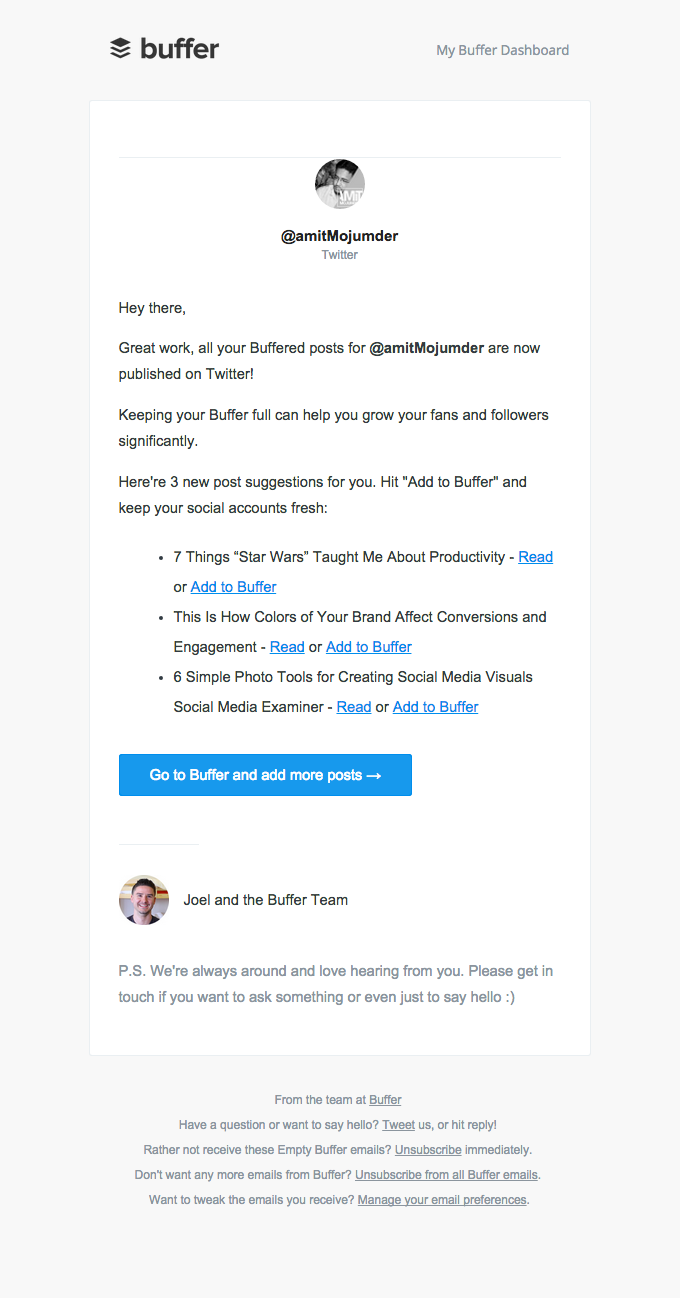
Task: Add the Star Wars article to Buffer
Action: coord(233,586)
